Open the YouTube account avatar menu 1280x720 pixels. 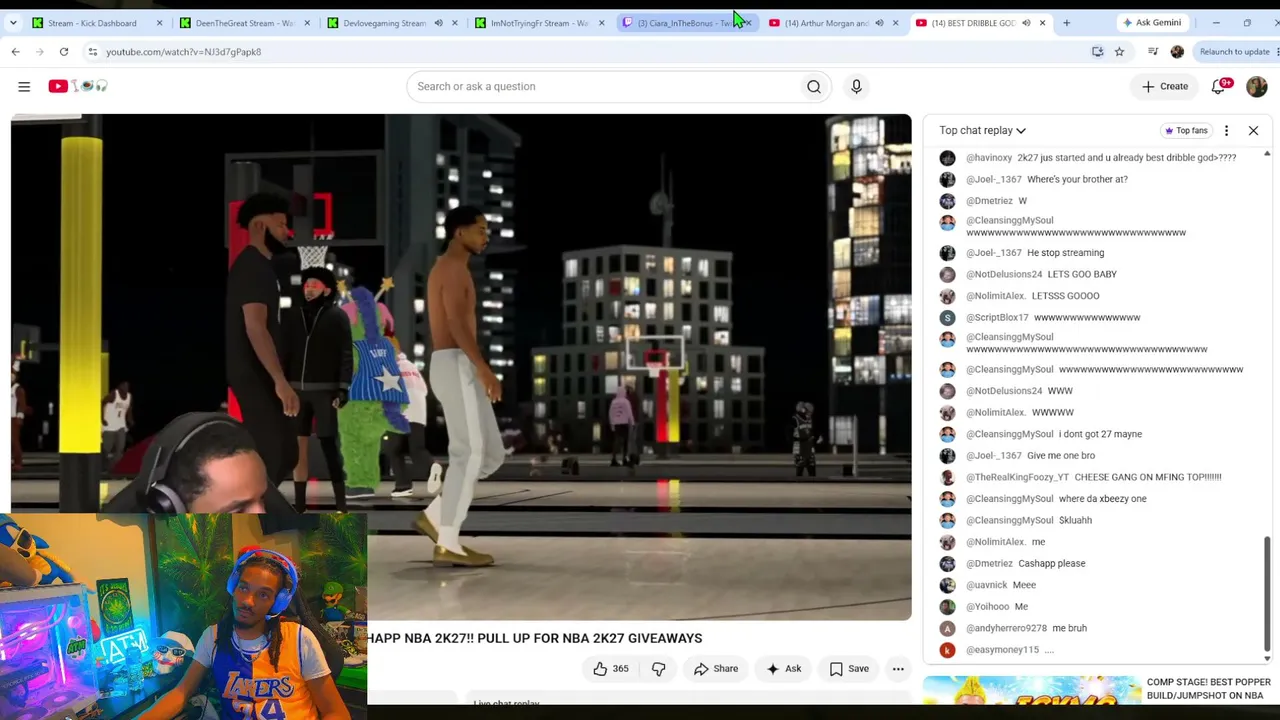coord(1257,86)
